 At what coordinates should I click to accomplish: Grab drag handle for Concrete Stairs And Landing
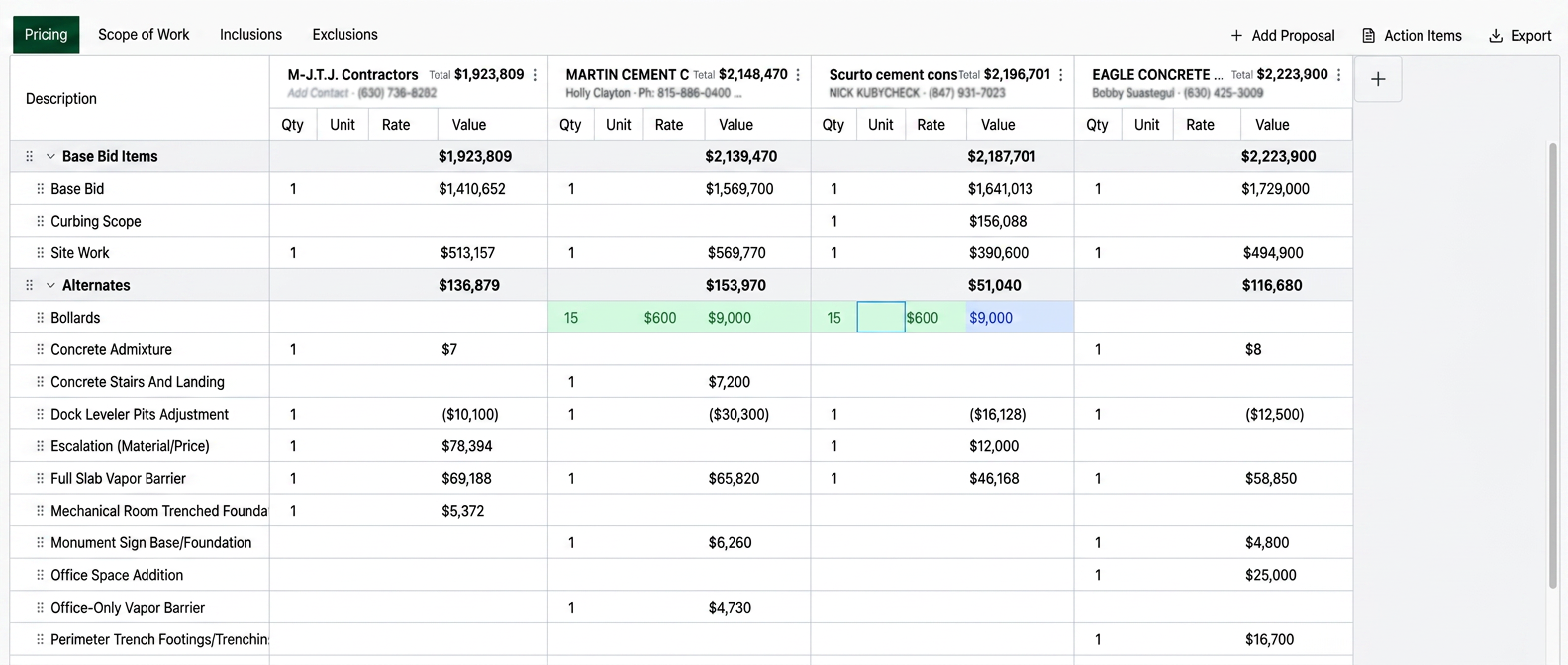[x=40, y=382]
